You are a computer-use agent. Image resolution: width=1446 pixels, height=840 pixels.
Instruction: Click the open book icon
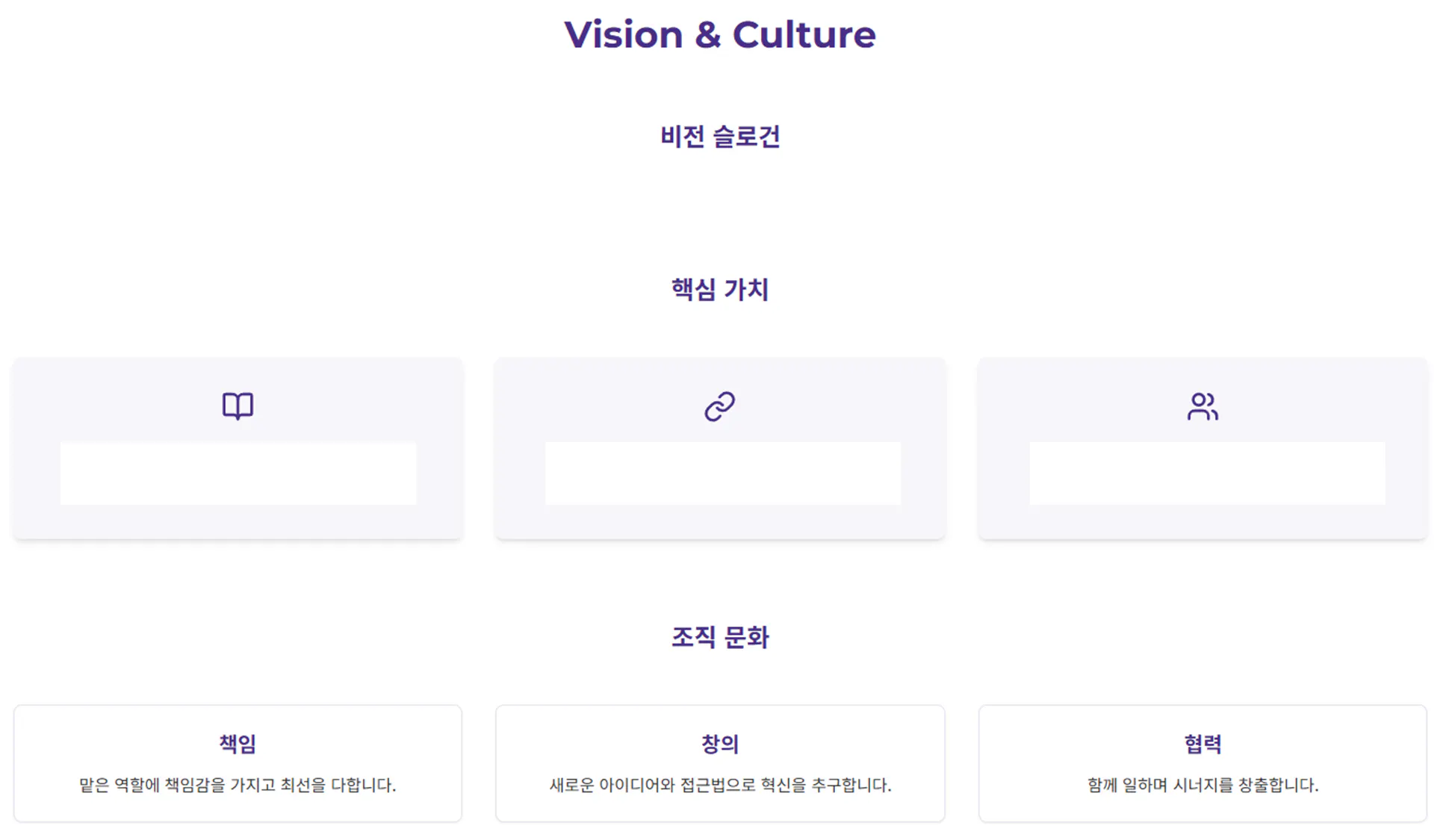[x=238, y=406]
